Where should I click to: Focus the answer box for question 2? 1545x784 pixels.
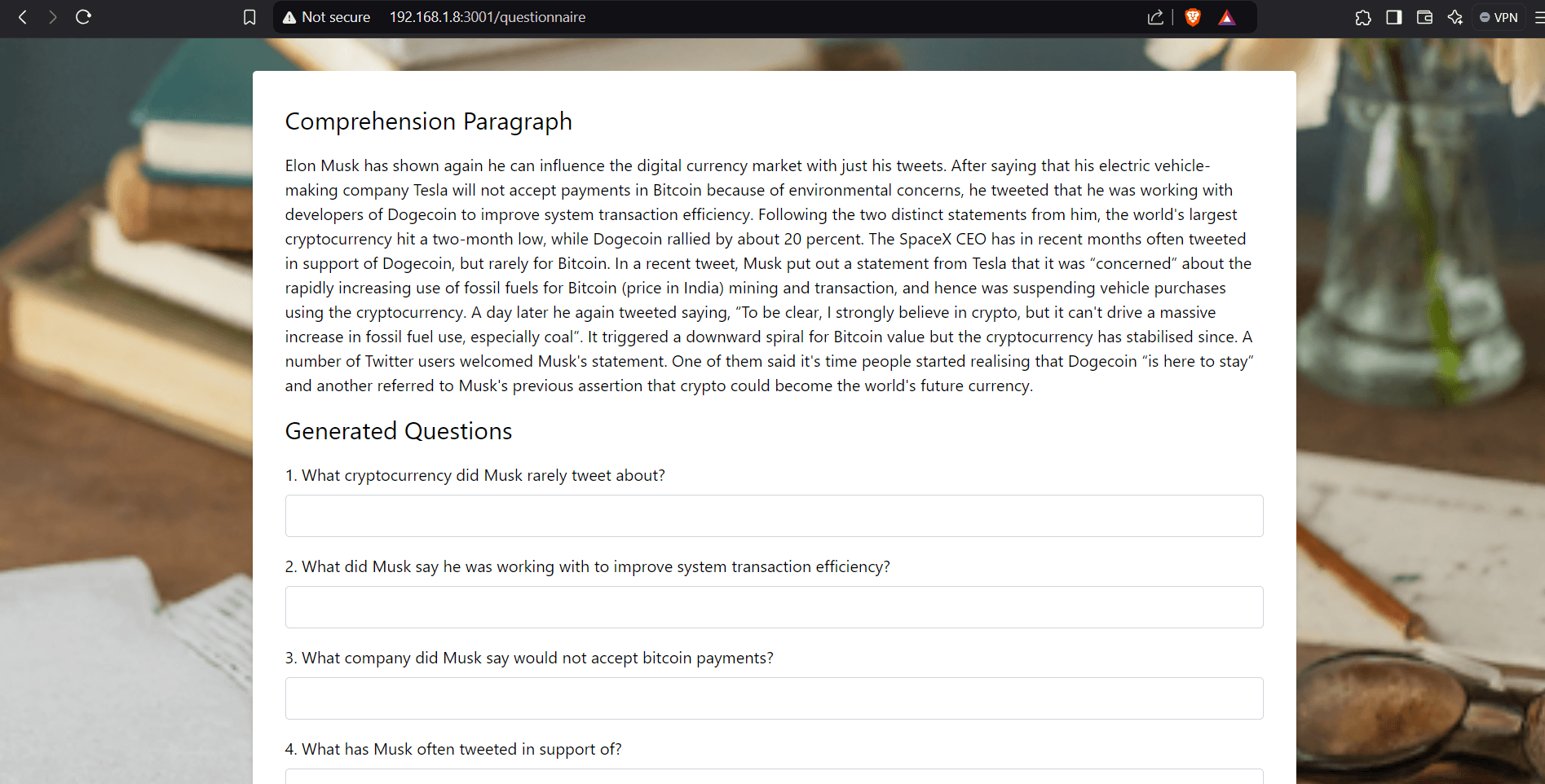click(774, 607)
